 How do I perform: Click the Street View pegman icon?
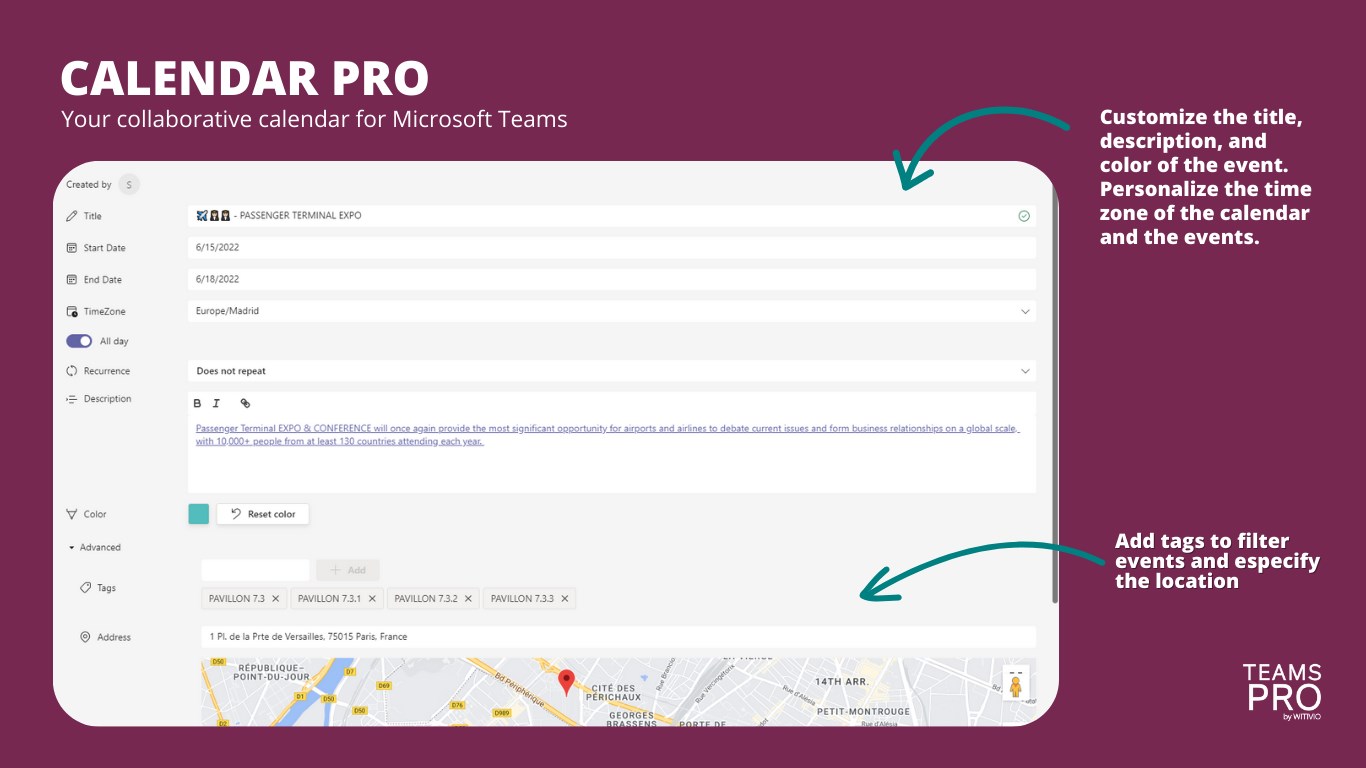point(1016,685)
